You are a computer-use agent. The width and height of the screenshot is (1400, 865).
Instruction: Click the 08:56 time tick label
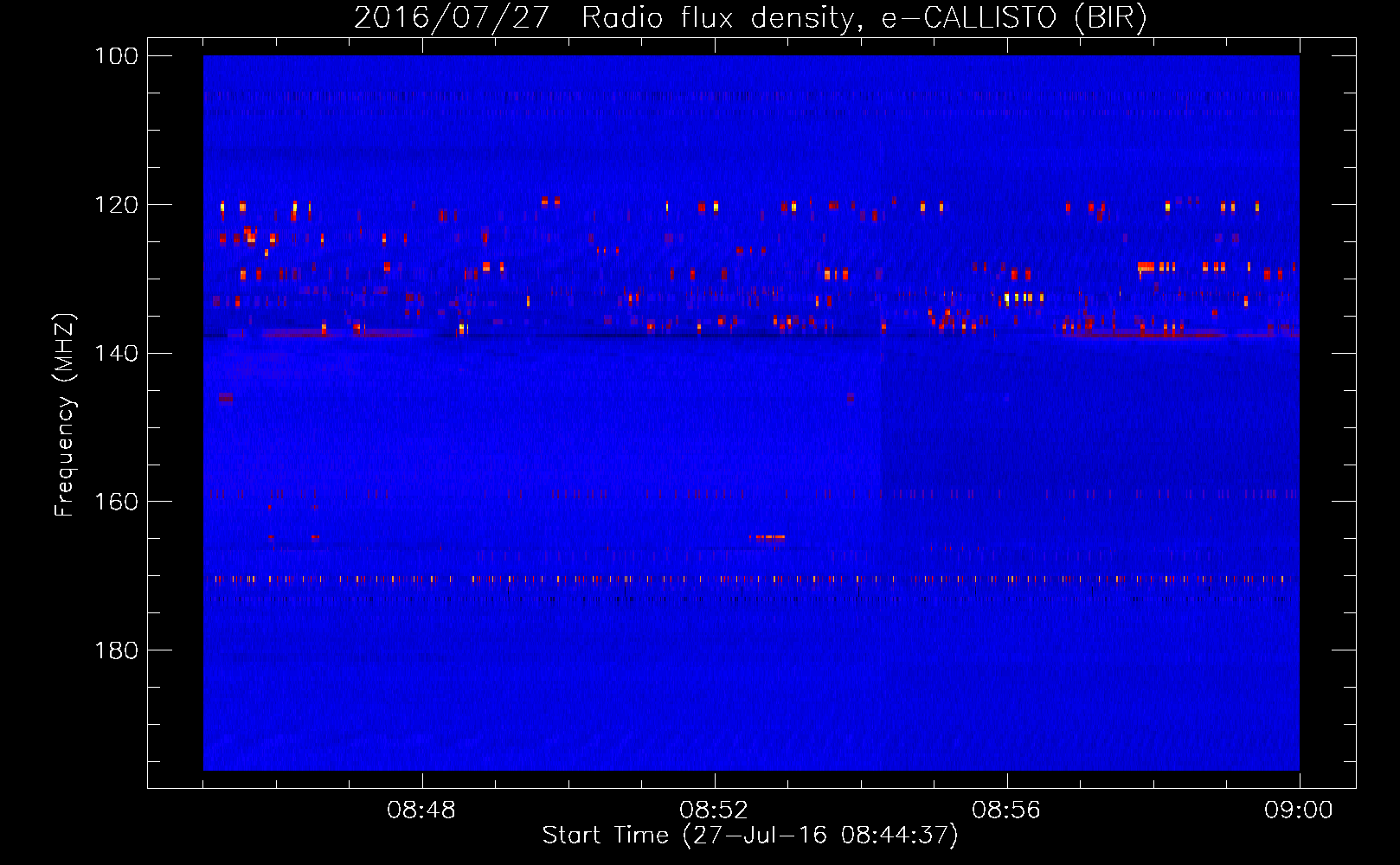1006,811
